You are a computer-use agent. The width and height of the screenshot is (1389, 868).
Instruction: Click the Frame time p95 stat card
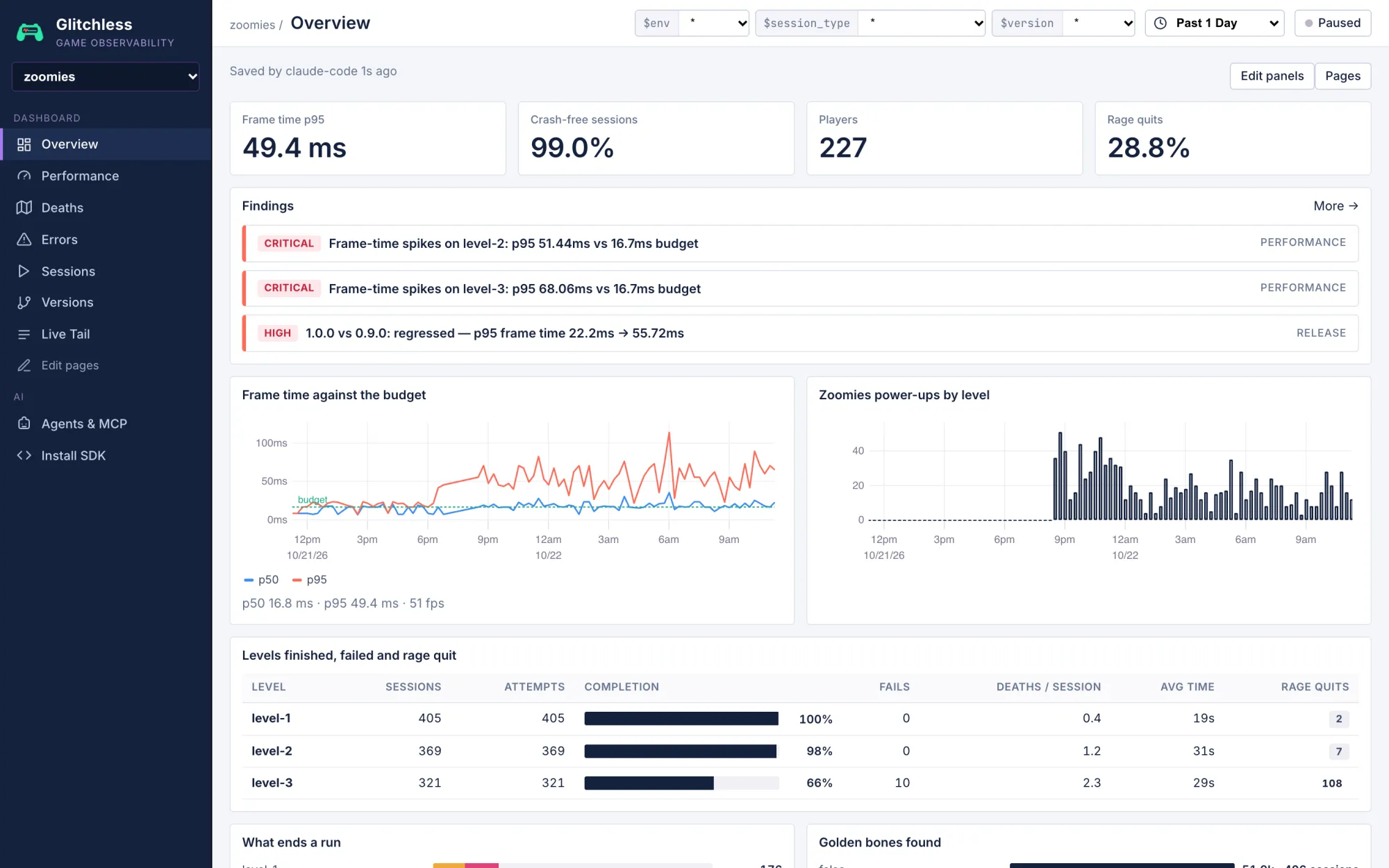(367, 138)
